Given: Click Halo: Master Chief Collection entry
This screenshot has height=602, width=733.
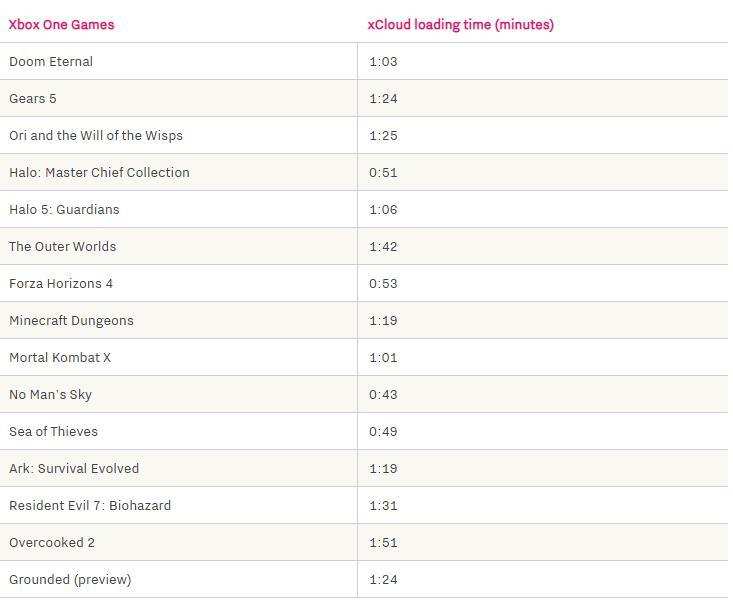Looking at the screenshot, I should [x=99, y=172].
